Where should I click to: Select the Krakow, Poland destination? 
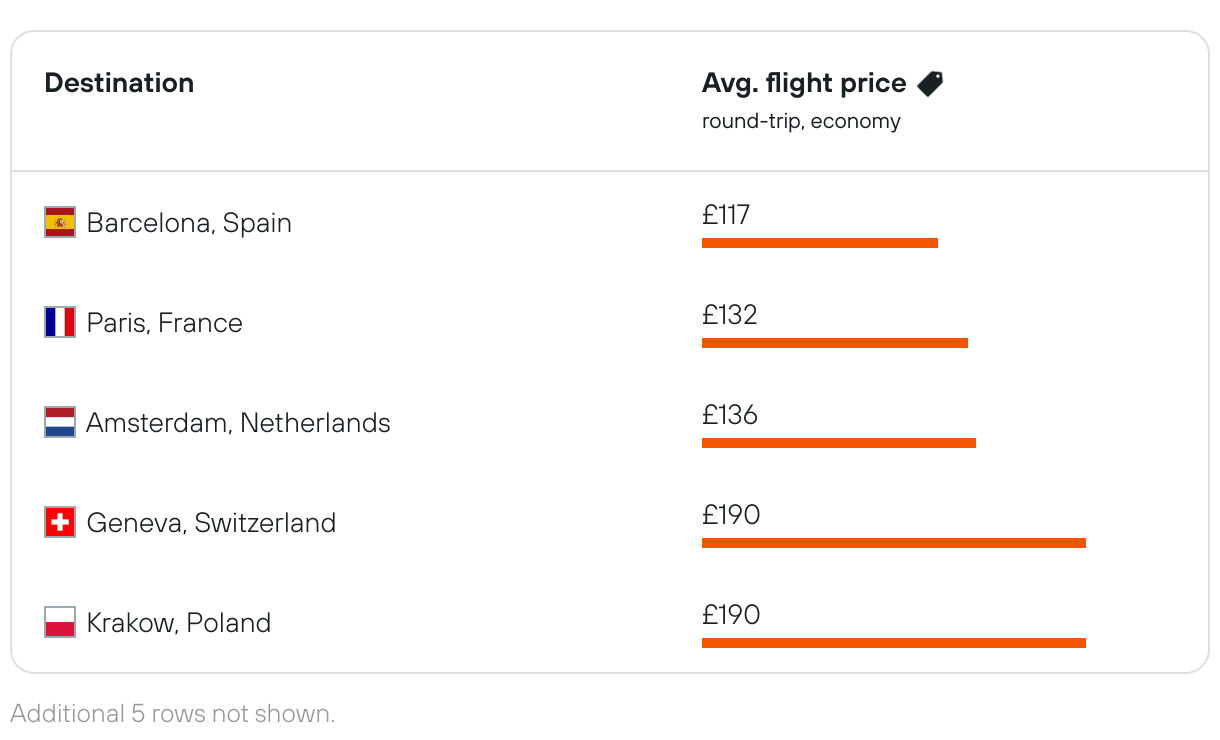click(x=179, y=622)
